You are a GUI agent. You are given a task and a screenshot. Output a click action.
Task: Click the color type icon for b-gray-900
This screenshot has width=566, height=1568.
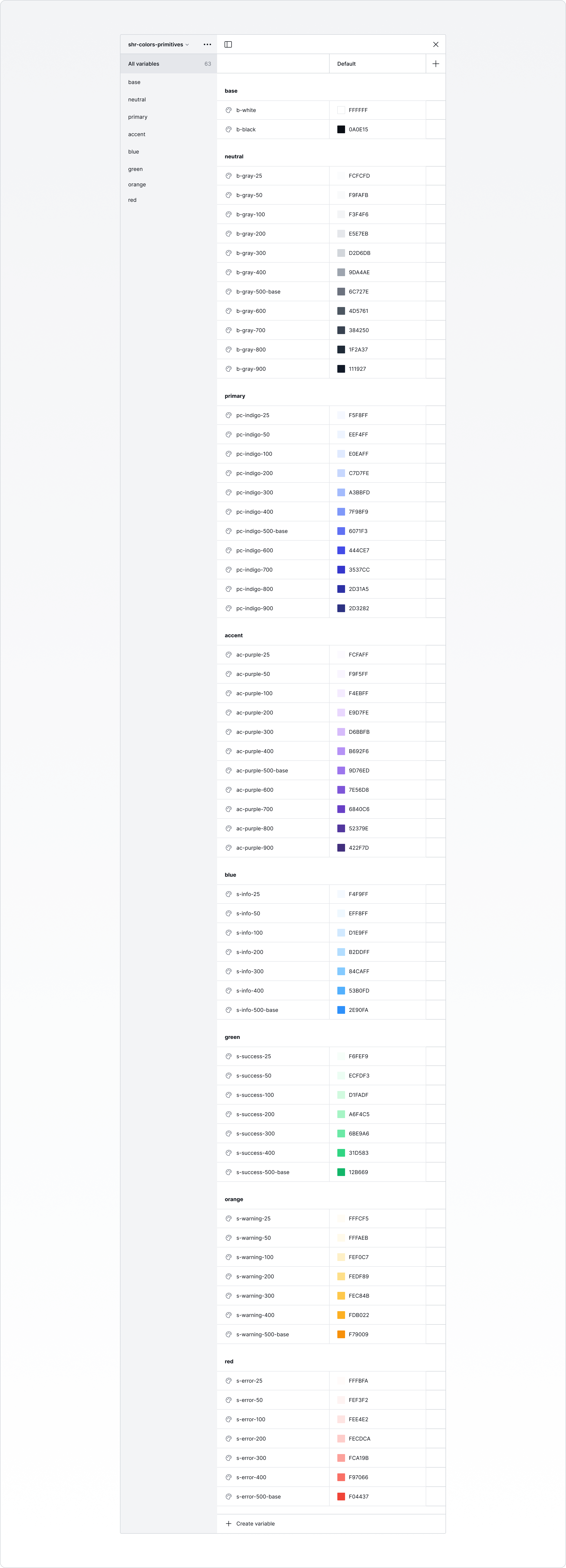229,369
